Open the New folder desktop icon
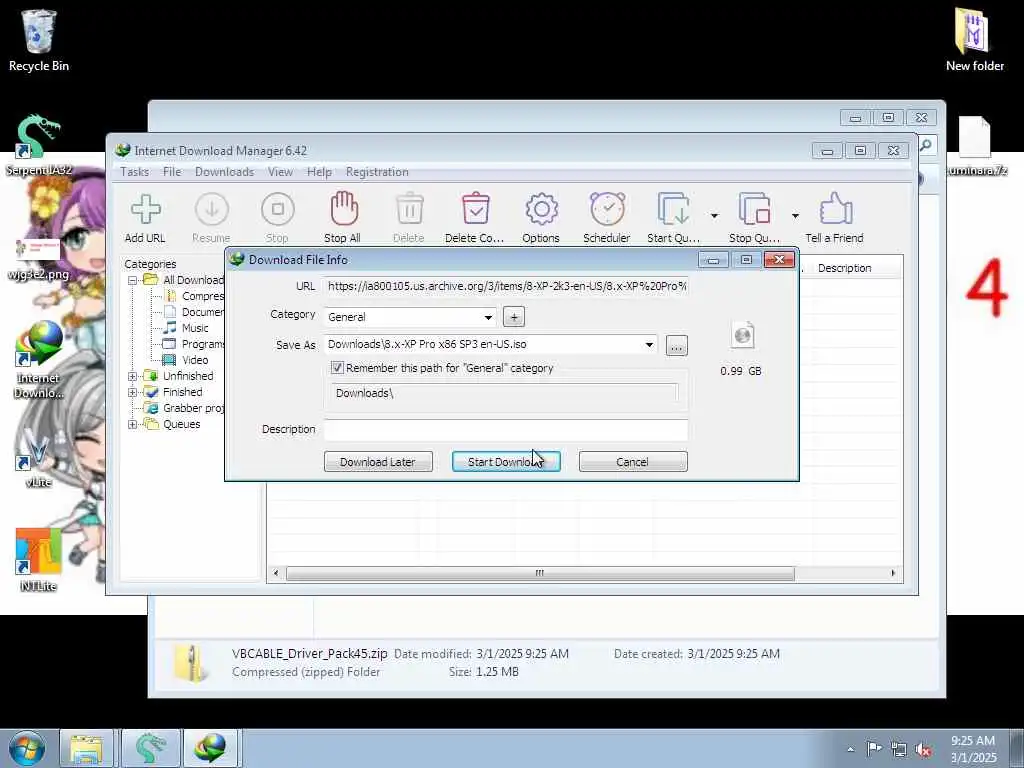The height and width of the screenshot is (768, 1024). pos(974,40)
